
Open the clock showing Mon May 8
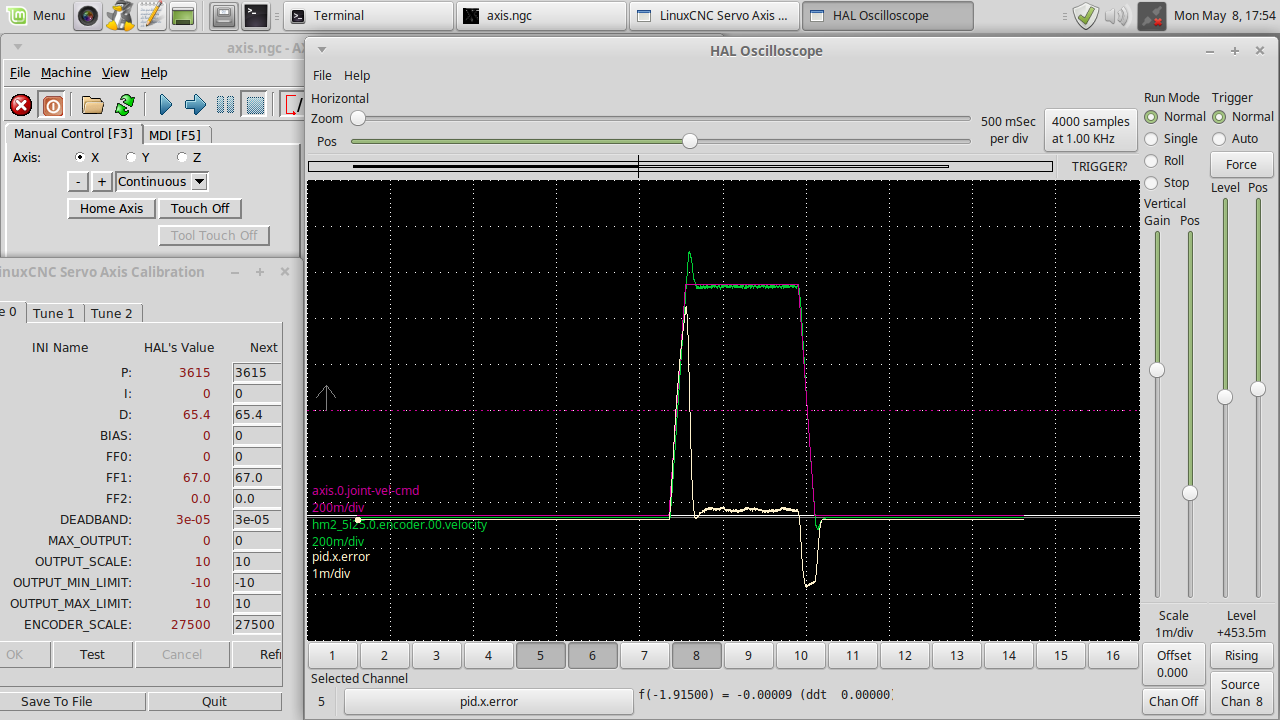tap(1224, 15)
